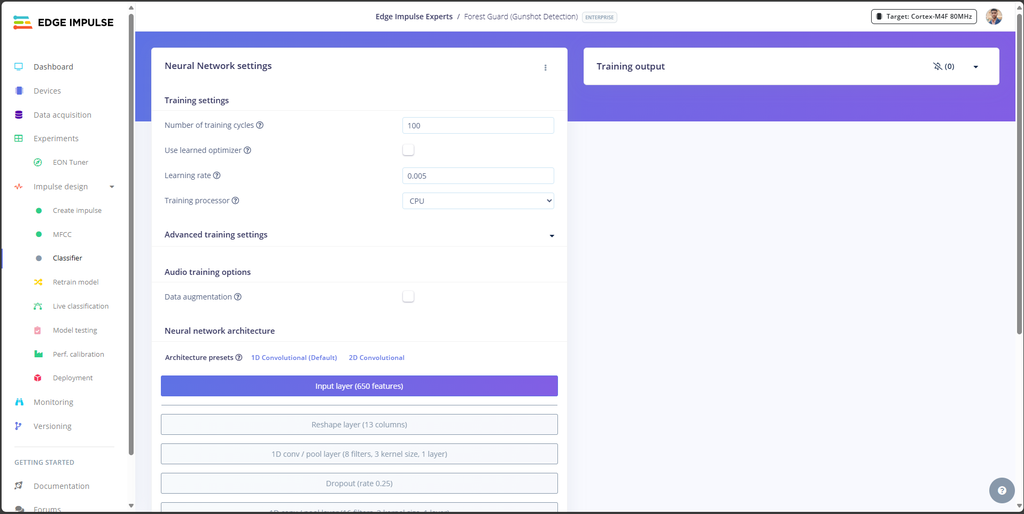
Task: Click Dropout (rate 0.25) layer block
Action: coord(359,483)
